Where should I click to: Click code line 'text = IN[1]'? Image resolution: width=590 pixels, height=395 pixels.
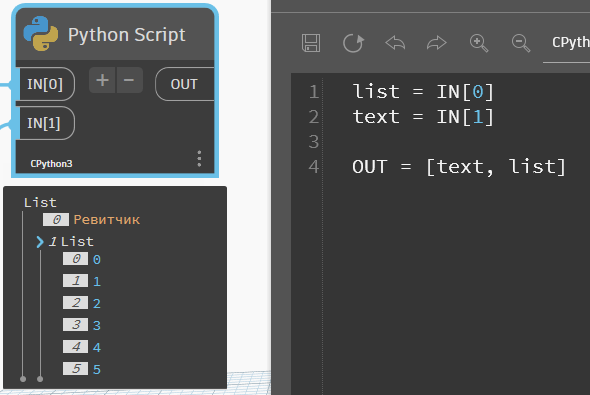(x=423, y=117)
